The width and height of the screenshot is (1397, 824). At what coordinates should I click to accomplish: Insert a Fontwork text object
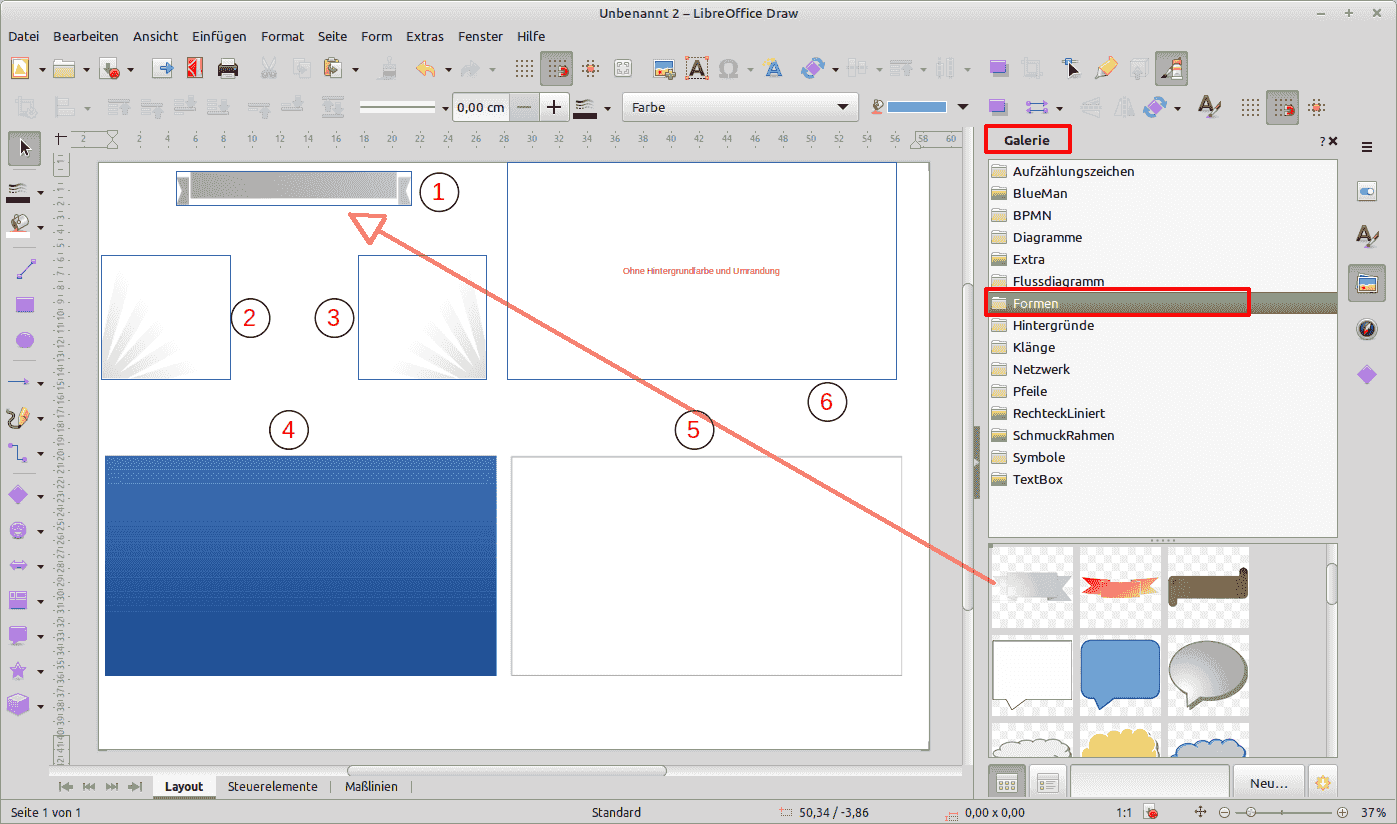[x=772, y=69]
